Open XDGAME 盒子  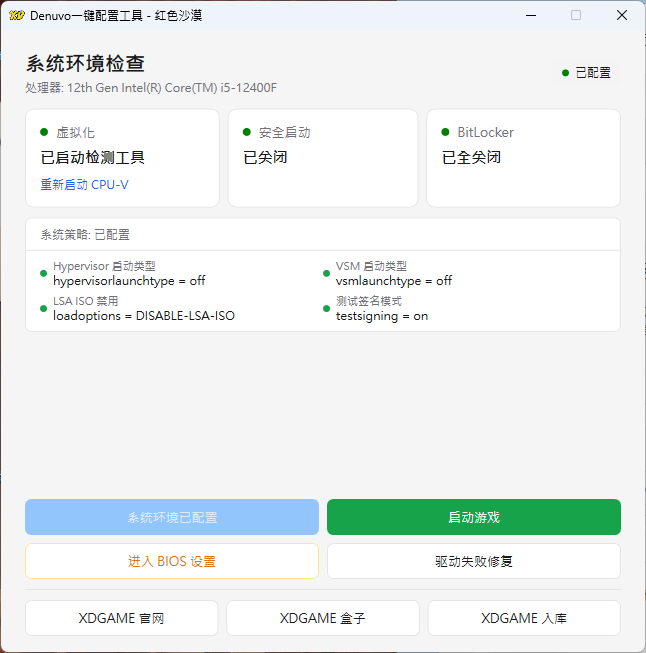322,618
